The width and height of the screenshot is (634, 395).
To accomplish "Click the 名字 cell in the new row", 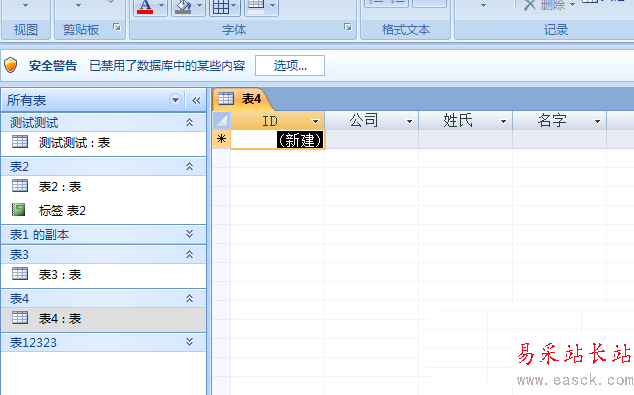I will pyautogui.click(x=559, y=139).
